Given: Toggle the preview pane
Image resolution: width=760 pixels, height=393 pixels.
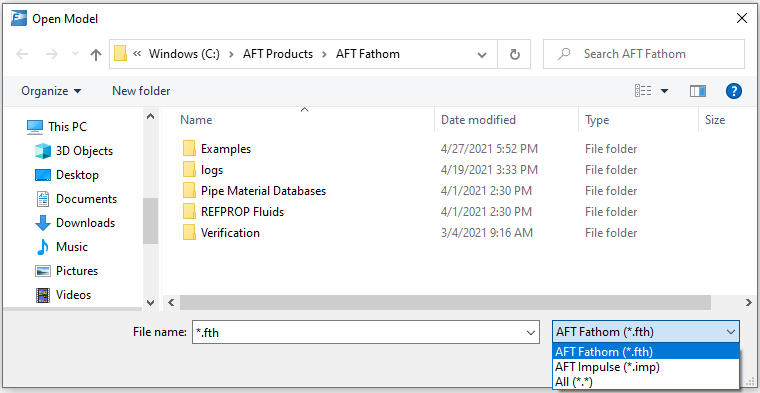Looking at the screenshot, I should pos(698,91).
